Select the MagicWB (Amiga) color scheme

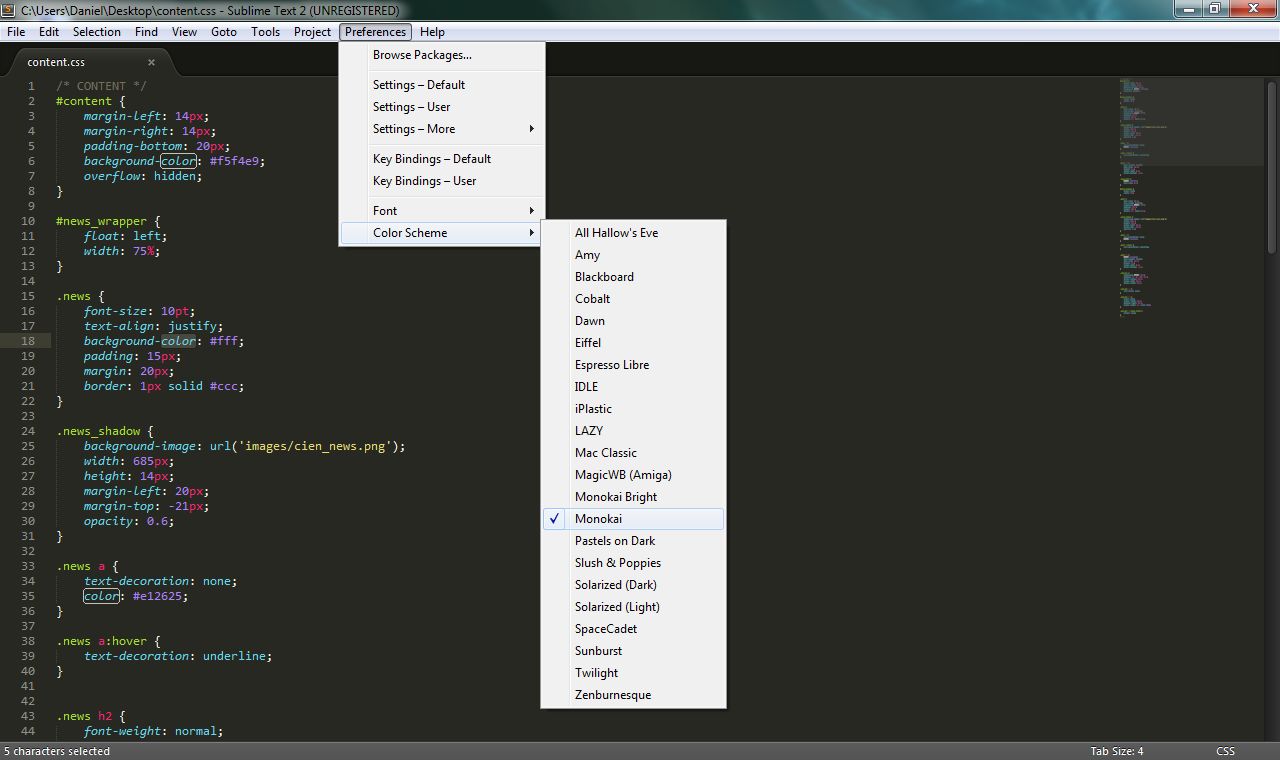[633, 475]
